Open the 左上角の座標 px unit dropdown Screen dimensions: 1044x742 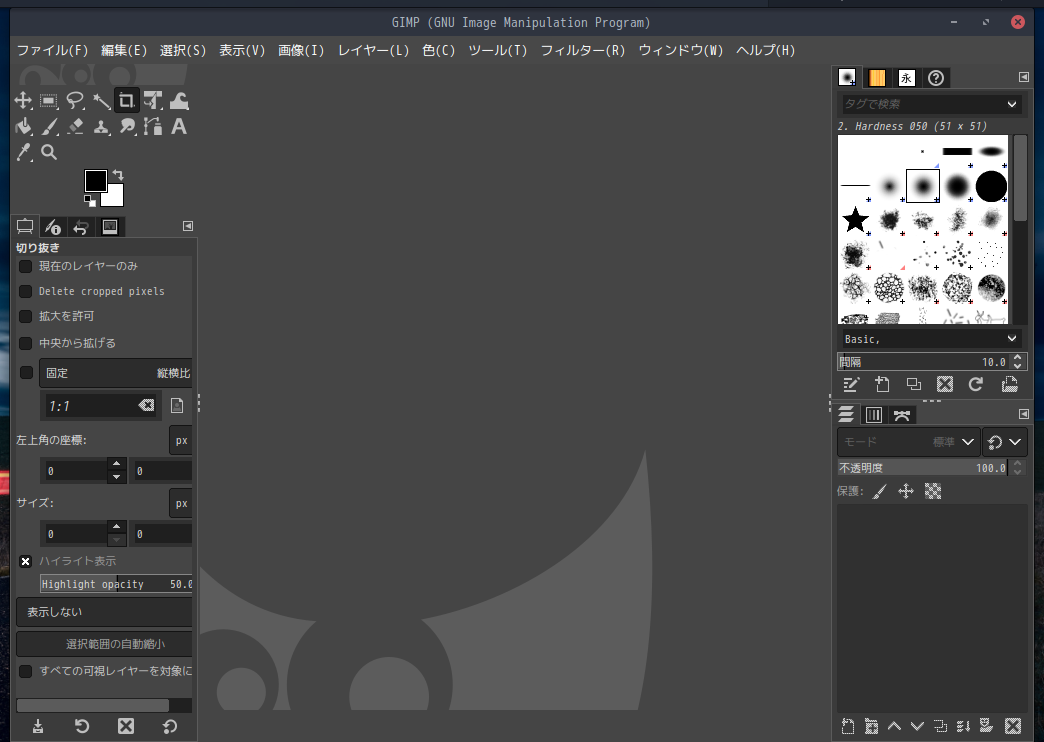tap(181, 440)
